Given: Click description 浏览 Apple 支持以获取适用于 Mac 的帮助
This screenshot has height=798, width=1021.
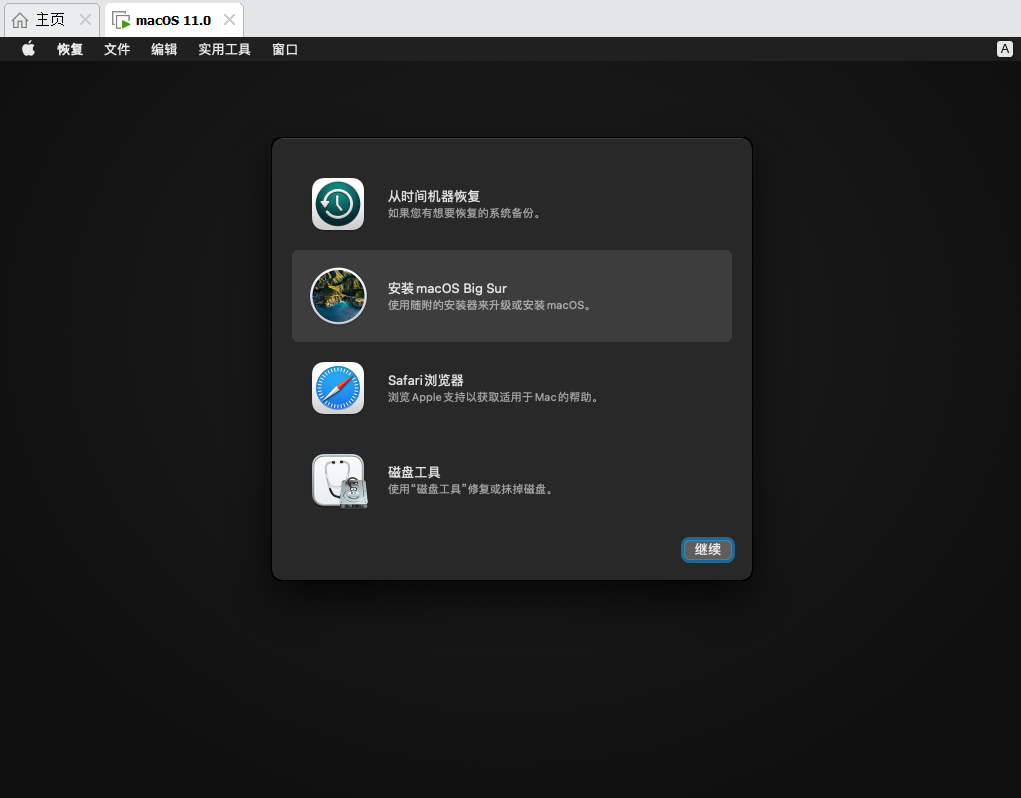Looking at the screenshot, I should coord(494,397).
